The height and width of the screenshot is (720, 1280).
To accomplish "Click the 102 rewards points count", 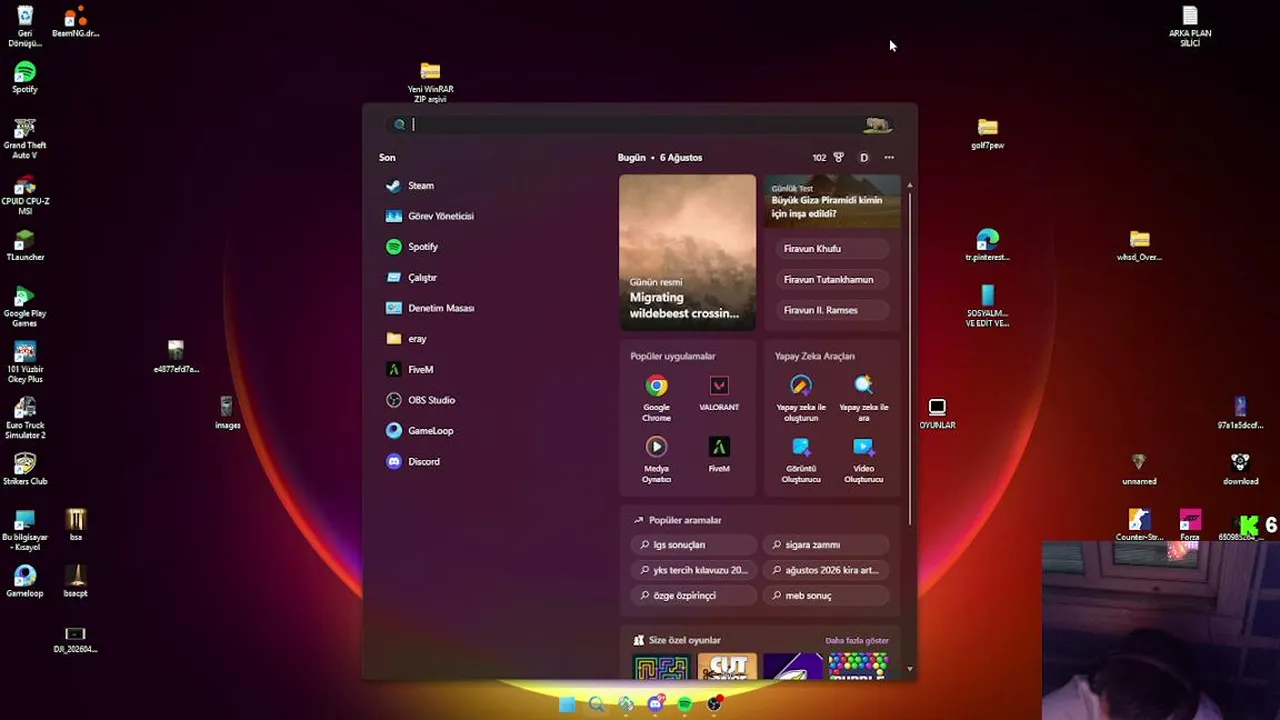I will pyautogui.click(x=819, y=157).
